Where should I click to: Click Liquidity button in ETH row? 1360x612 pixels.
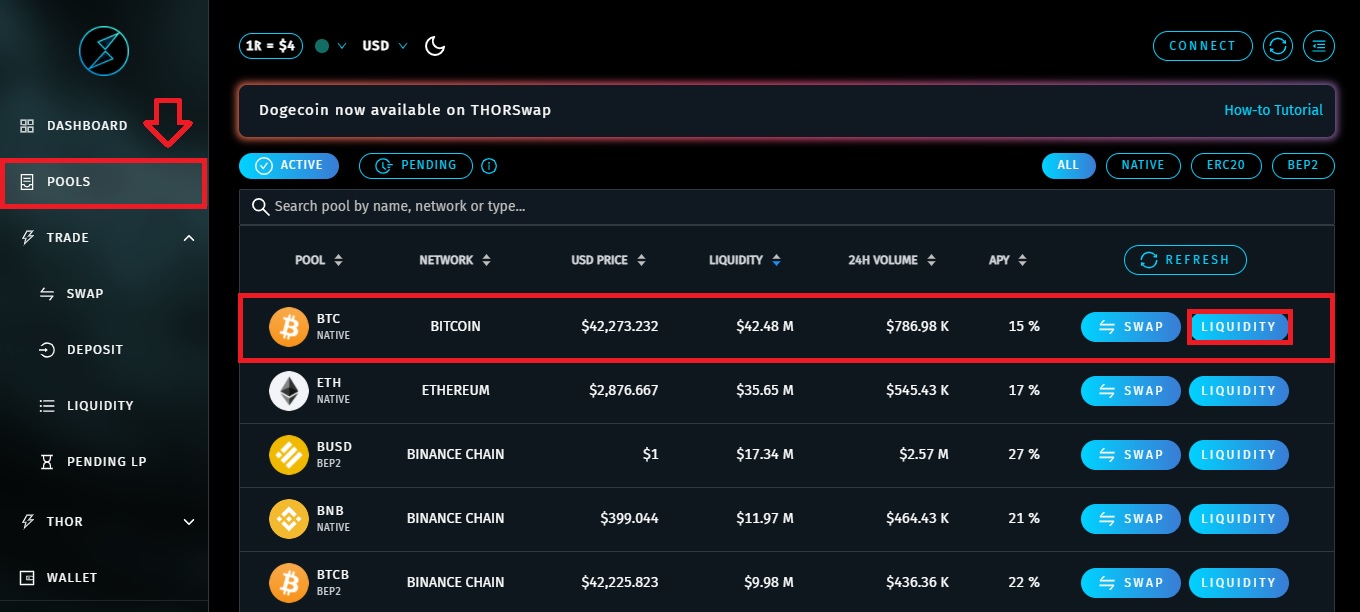point(1239,391)
